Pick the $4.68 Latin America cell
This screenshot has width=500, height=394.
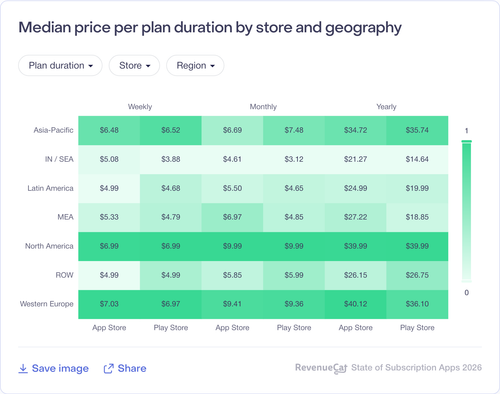(171, 188)
